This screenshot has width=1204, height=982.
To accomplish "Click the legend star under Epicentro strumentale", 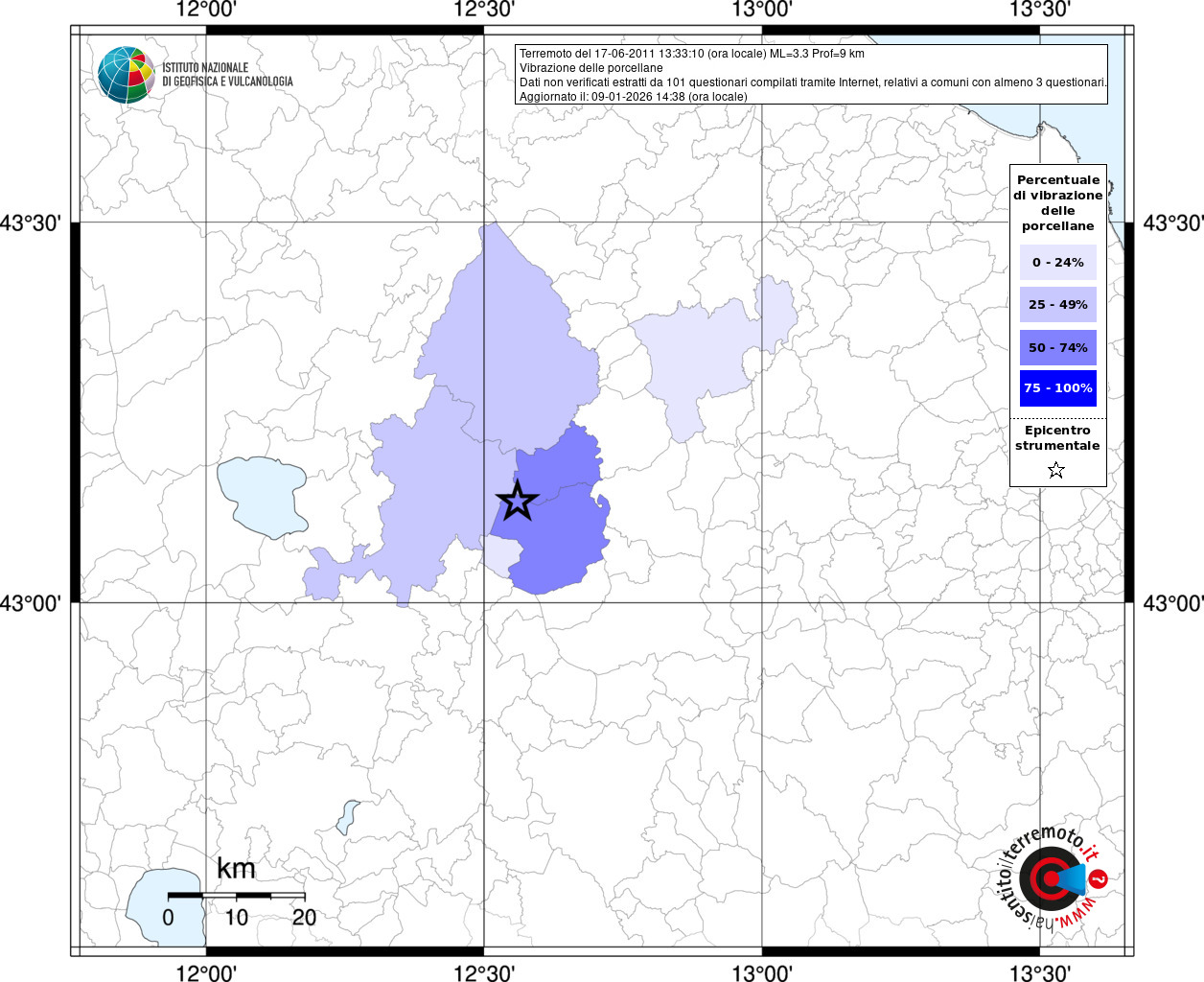I will (1056, 470).
